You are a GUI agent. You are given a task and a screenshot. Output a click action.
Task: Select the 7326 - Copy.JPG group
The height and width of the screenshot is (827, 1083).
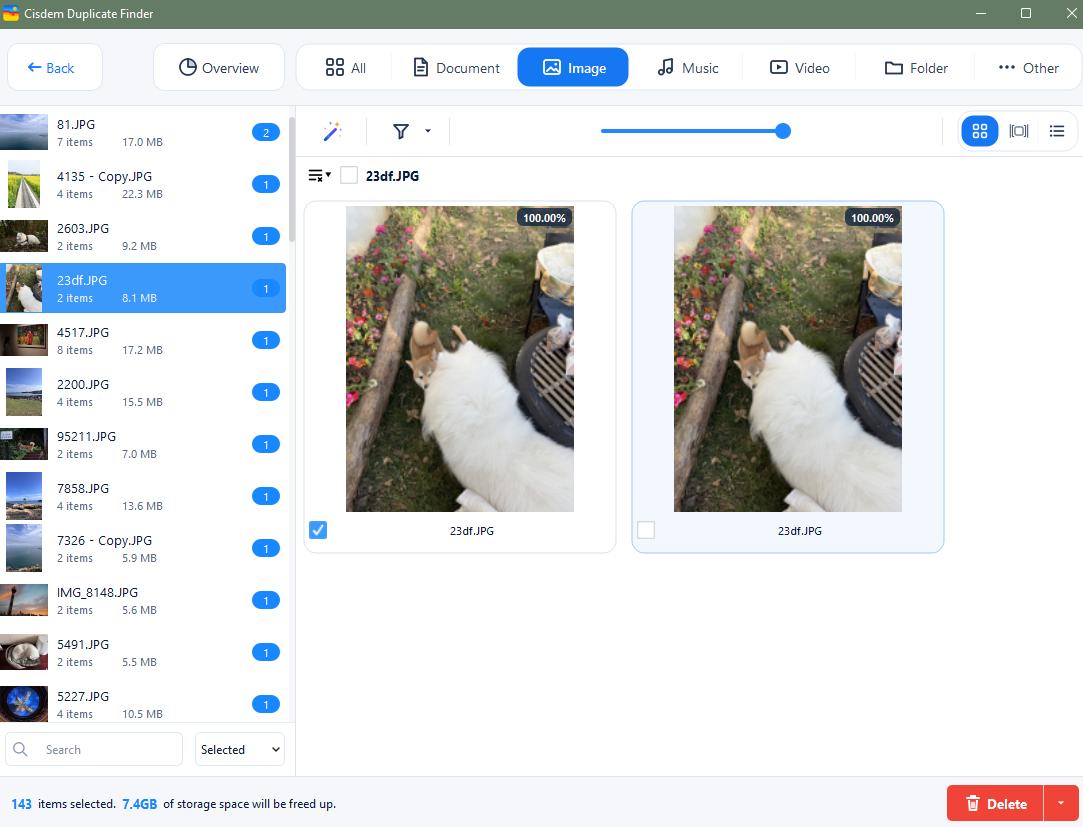pos(143,549)
